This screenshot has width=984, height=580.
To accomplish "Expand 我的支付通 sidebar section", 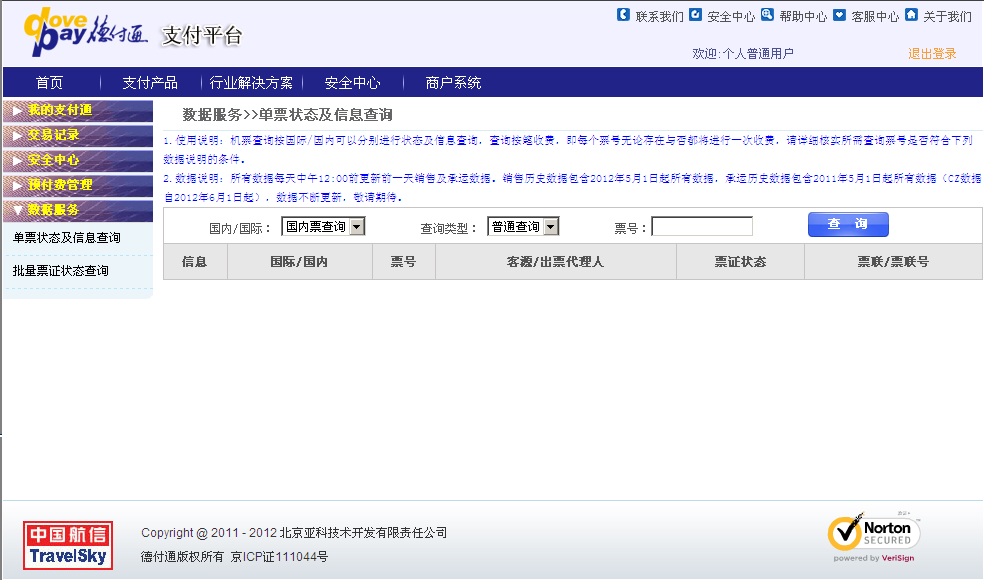I will click(60, 110).
